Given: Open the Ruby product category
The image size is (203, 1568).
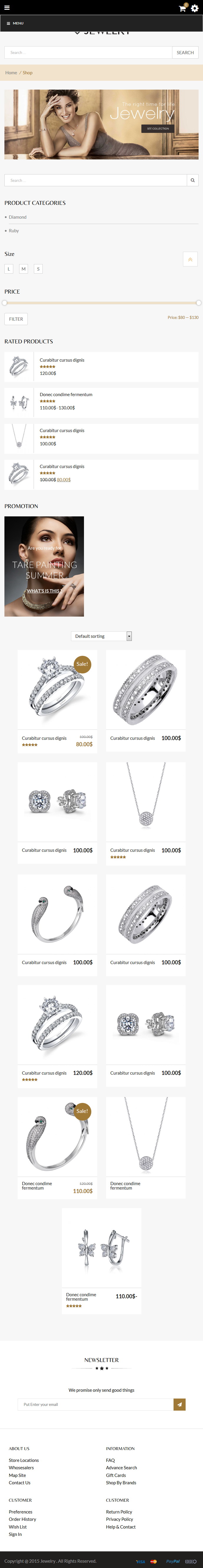Looking at the screenshot, I should (13, 231).
